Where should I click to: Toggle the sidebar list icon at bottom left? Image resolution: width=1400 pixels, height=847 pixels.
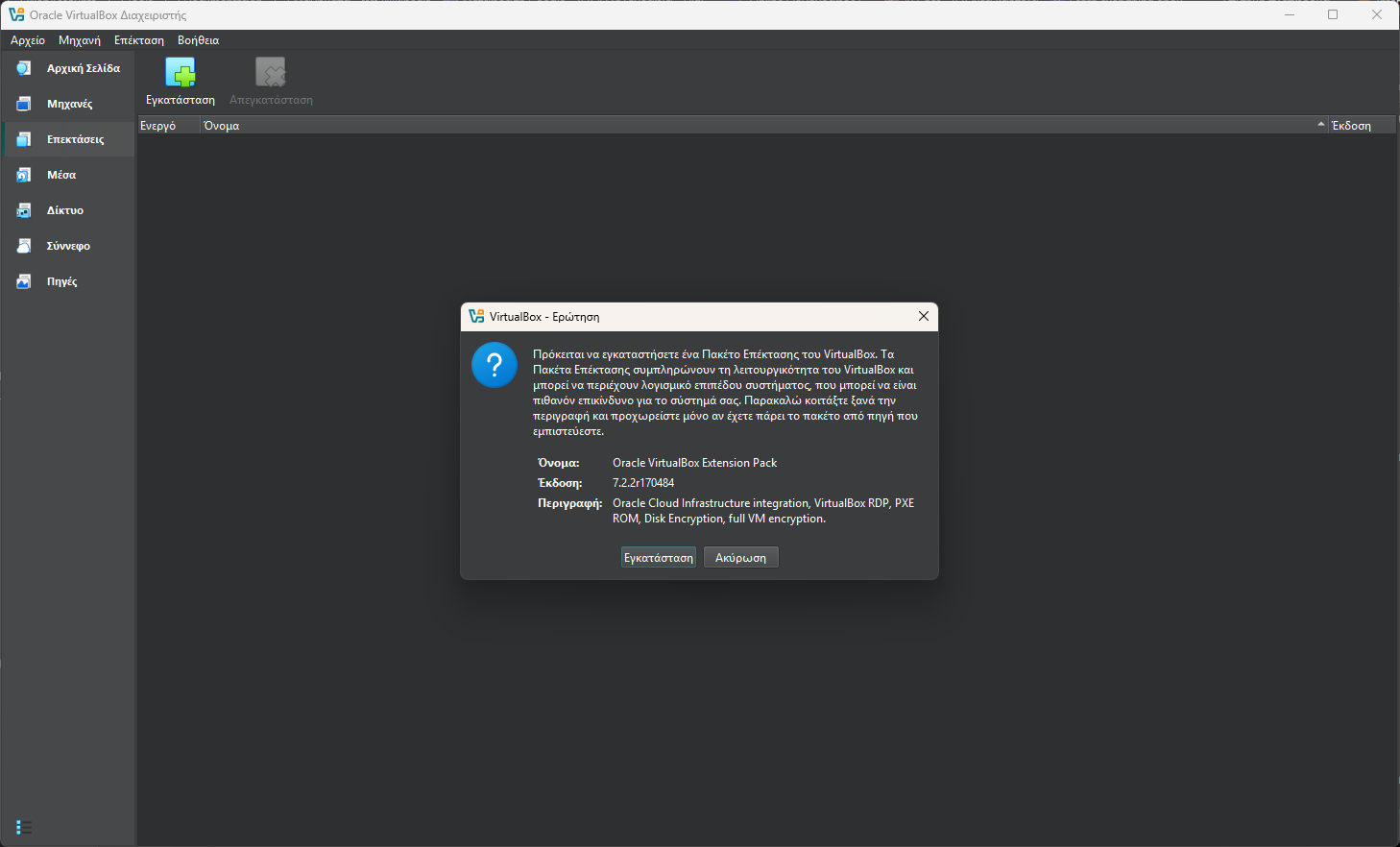pyautogui.click(x=24, y=827)
